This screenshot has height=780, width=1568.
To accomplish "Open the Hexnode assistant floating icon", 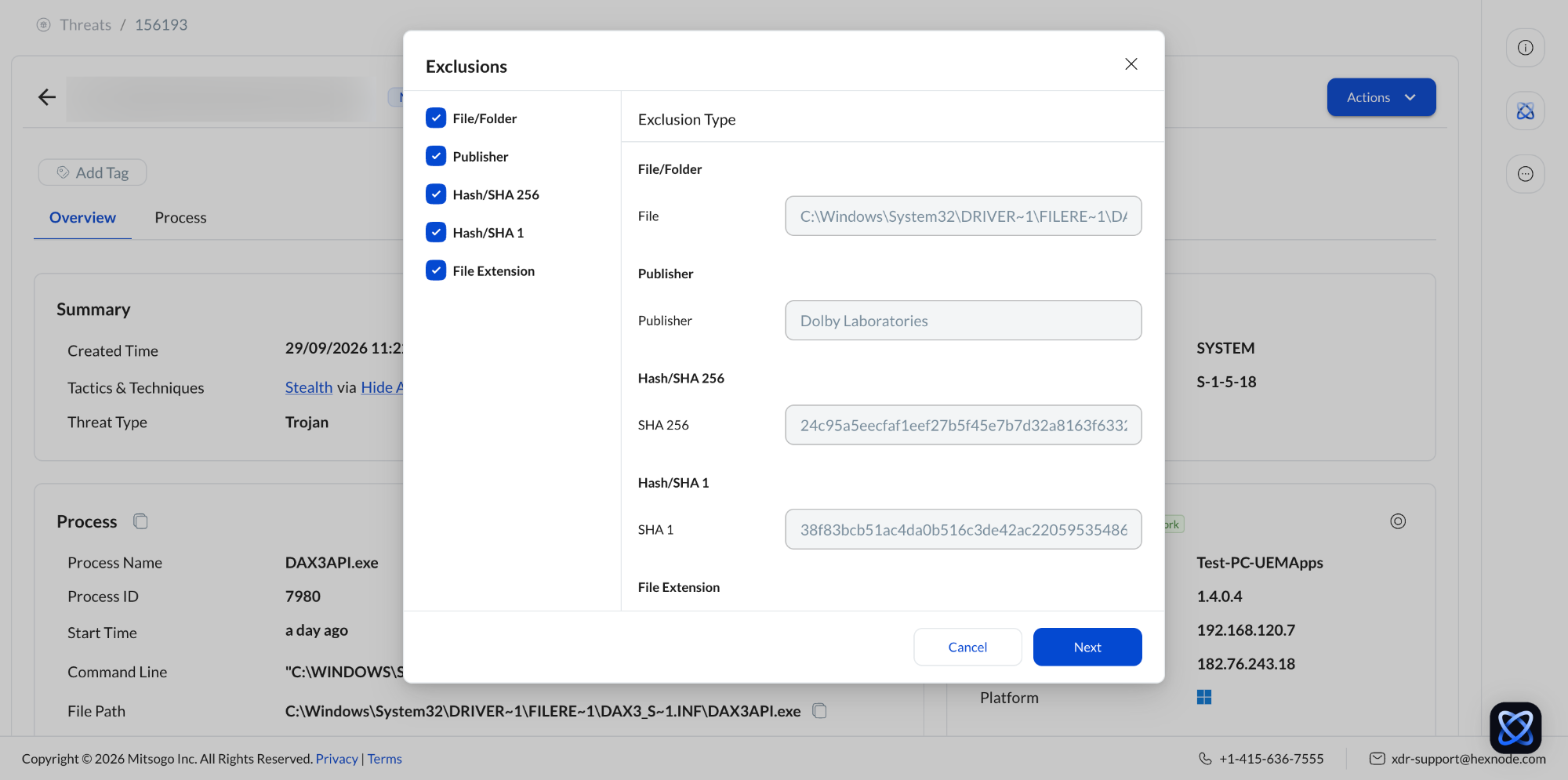I will tap(1515, 728).
